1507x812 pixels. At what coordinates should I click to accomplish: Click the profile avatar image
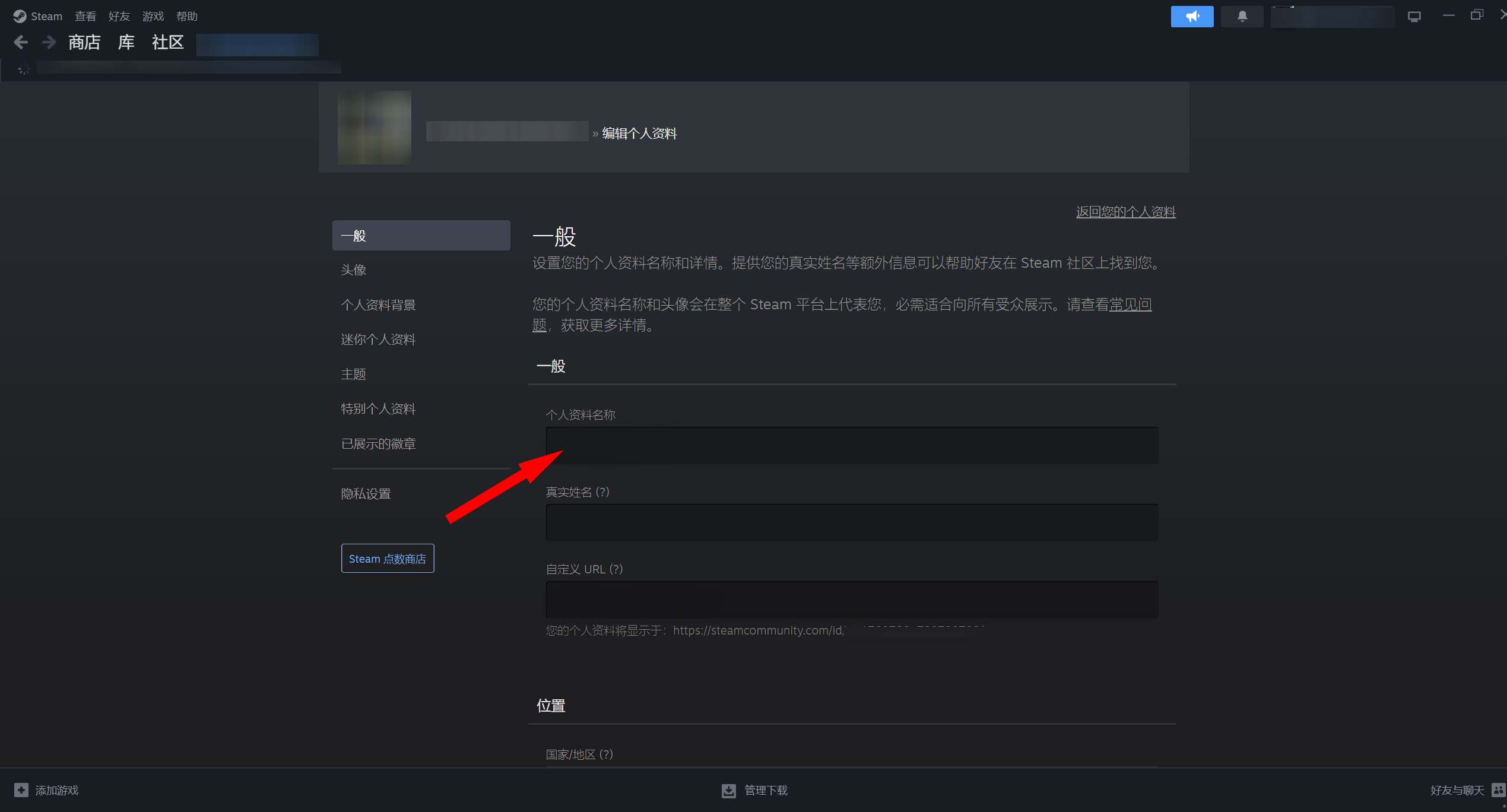pyautogui.click(x=373, y=127)
